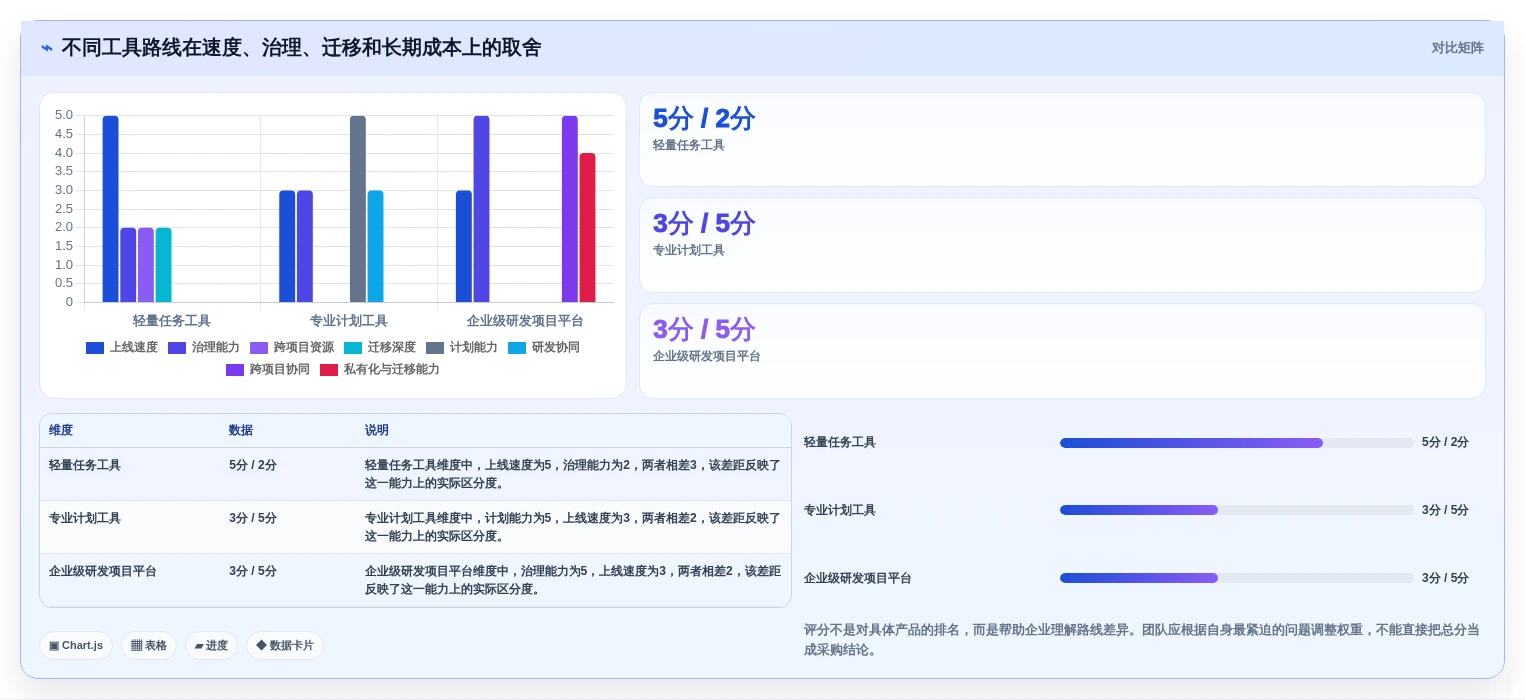Click the 说明 column header
Image resolution: width=1525 pixels, height=700 pixels.
377,431
